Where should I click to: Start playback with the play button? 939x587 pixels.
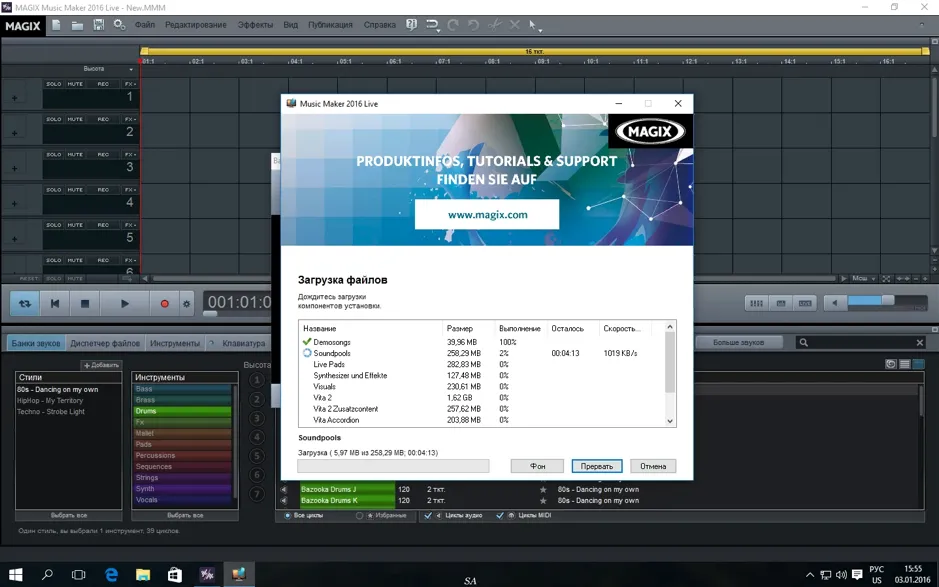coord(125,304)
